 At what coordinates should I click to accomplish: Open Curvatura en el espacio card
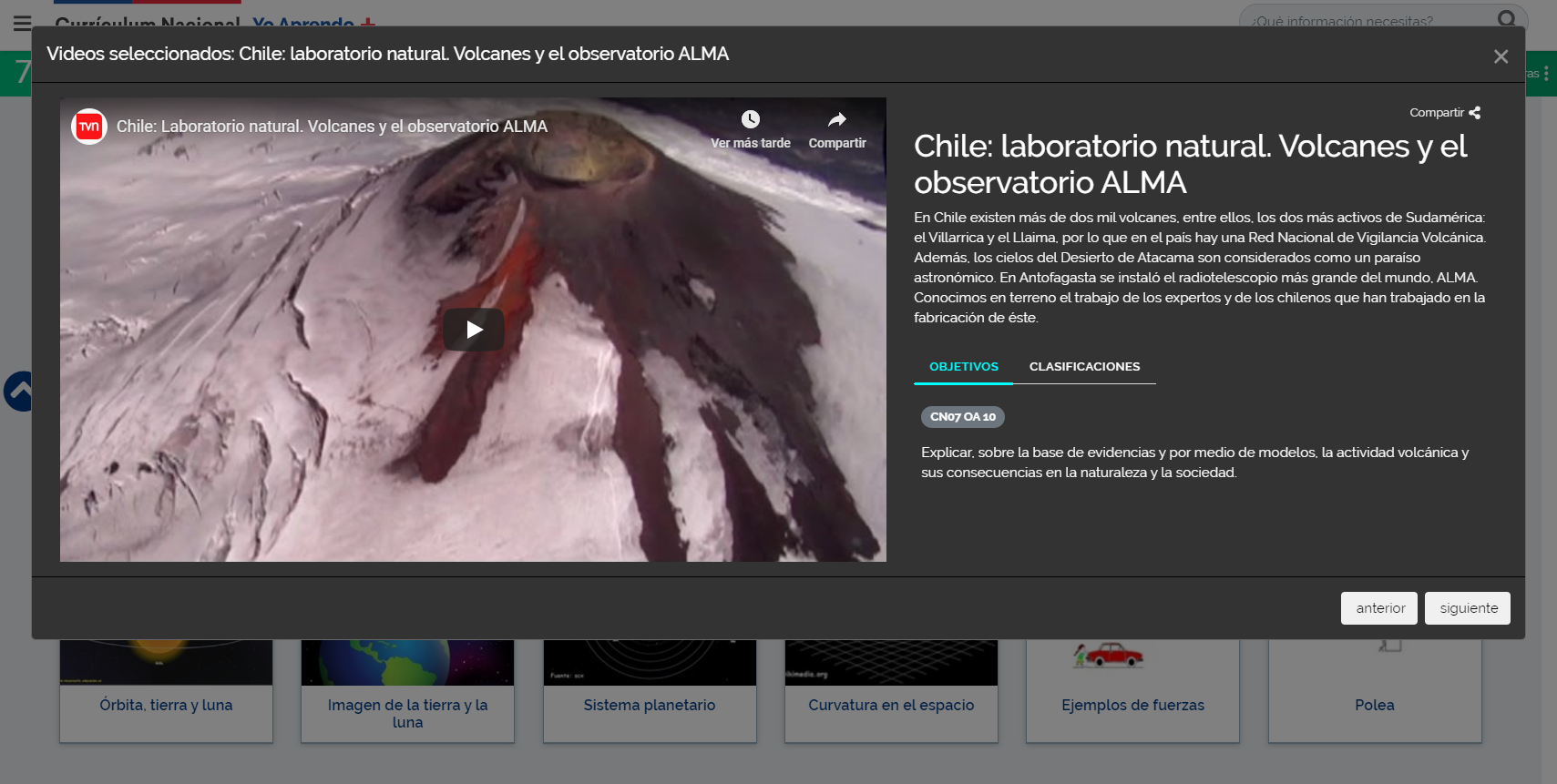[x=891, y=691]
